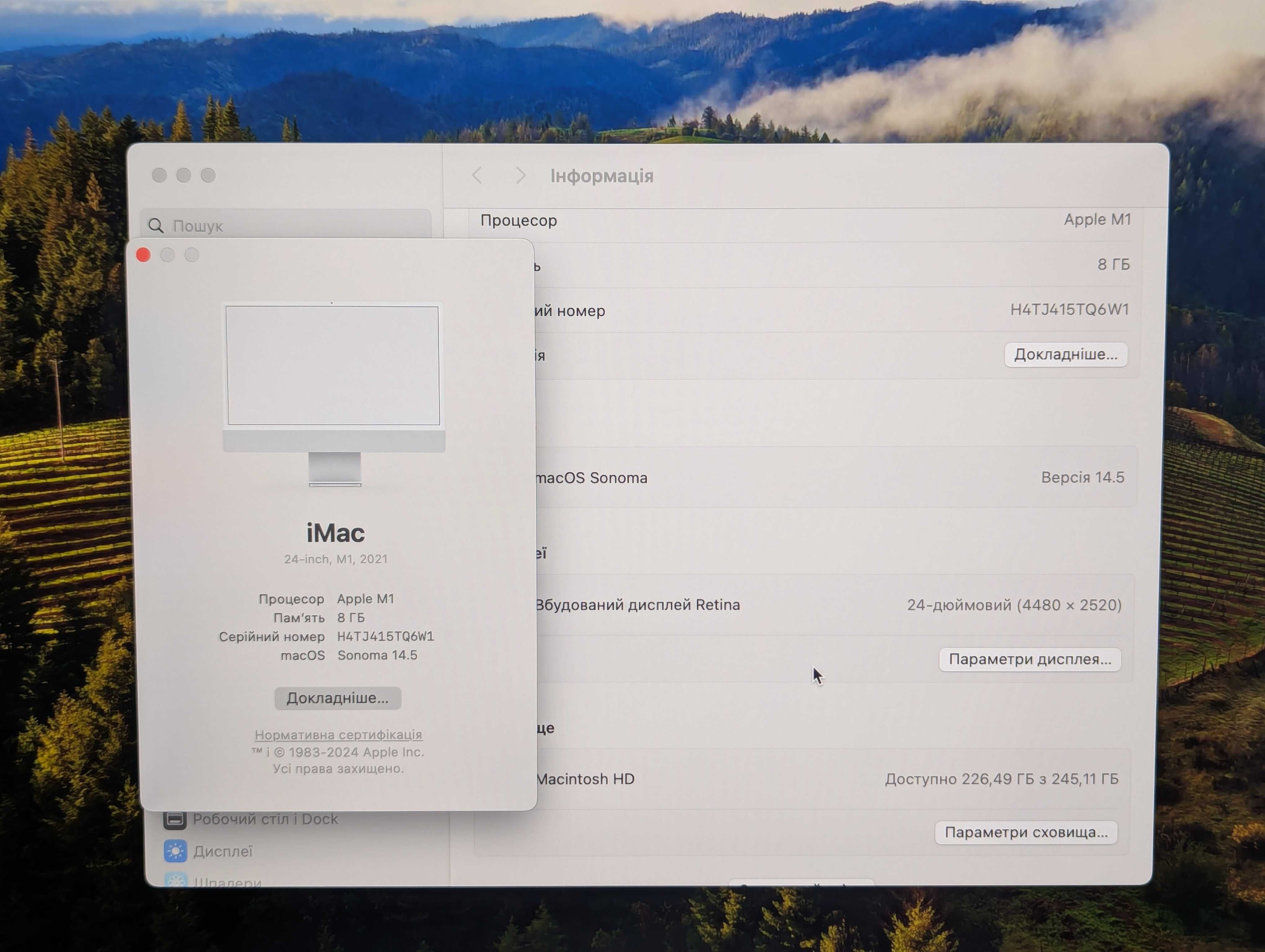Click the iMac title in About window
This screenshot has height=952, width=1265.
pos(336,533)
